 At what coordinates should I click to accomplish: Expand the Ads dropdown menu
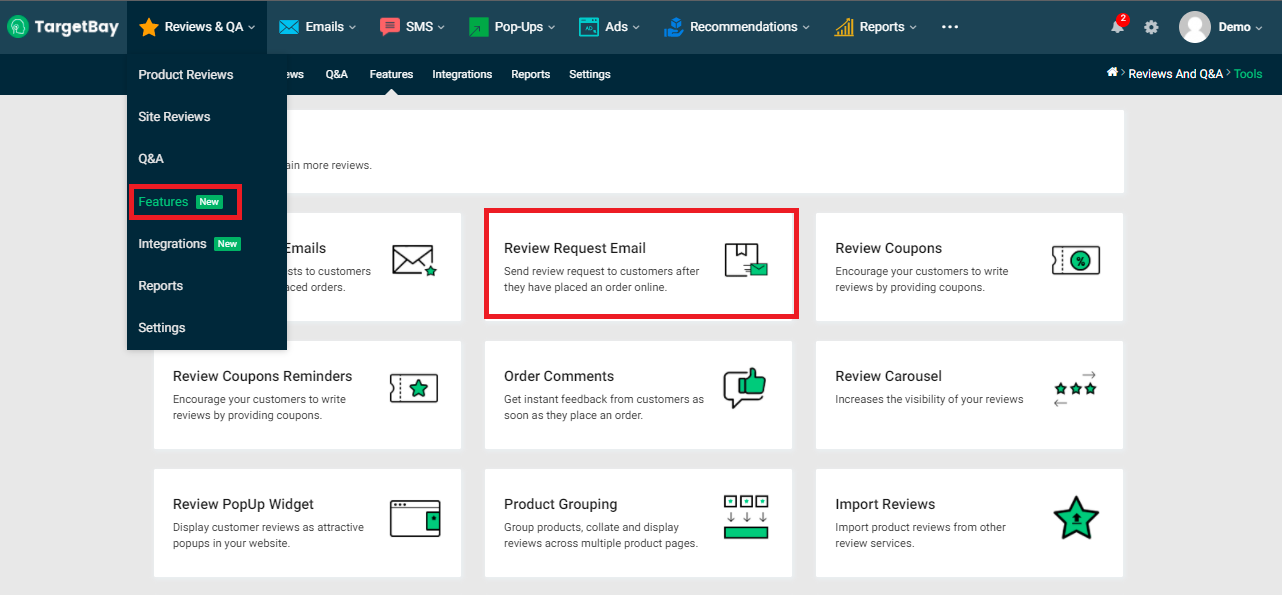pos(609,27)
